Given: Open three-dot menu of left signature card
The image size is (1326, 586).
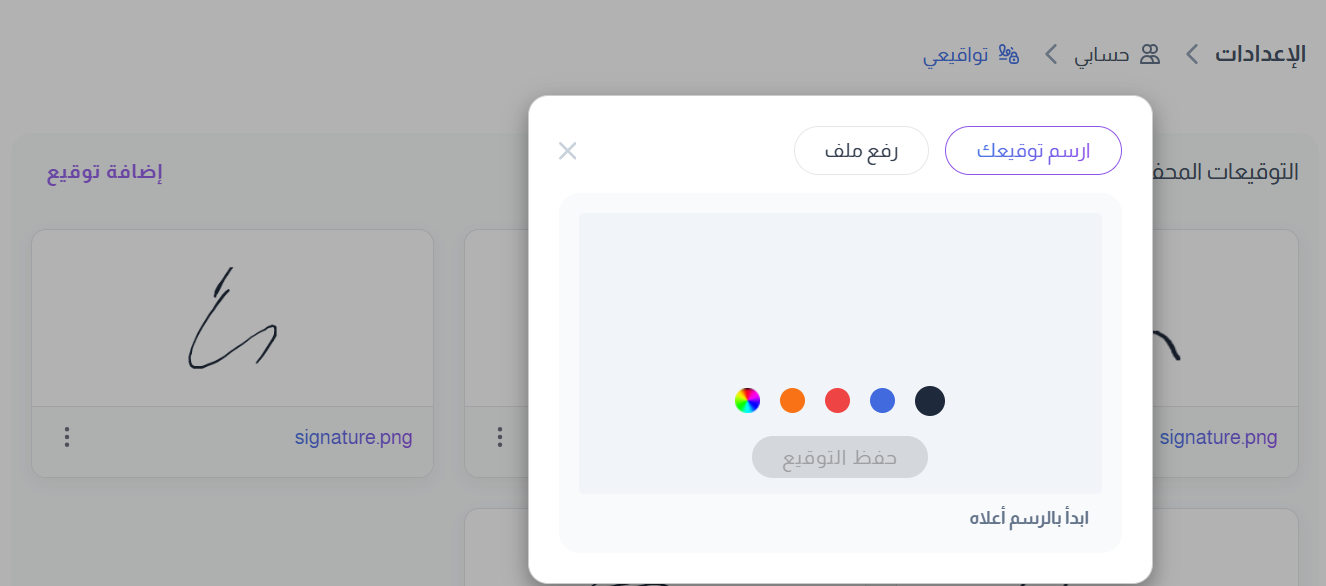Looking at the screenshot, I should pos(67,437).
